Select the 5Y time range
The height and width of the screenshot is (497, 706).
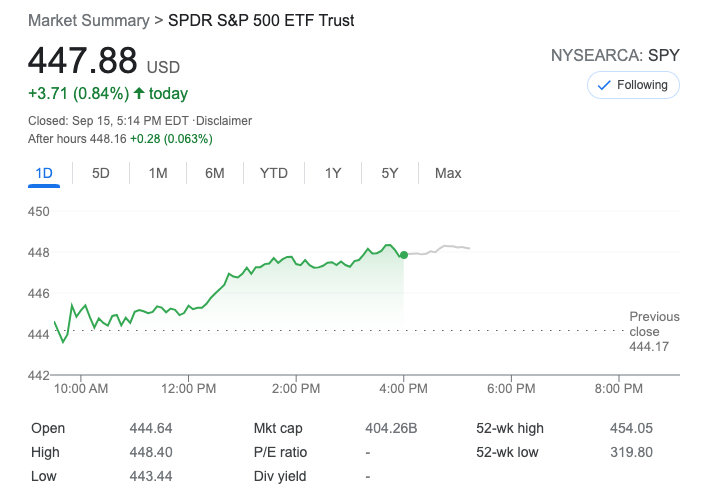click(x=390, y=173)
